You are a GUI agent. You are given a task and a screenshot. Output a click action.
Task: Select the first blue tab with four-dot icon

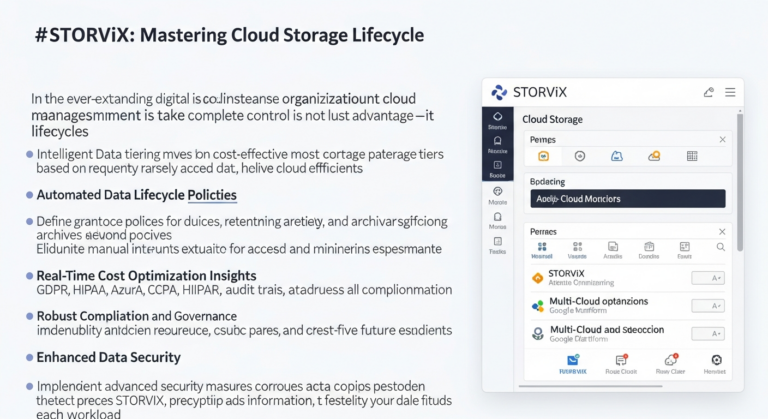(x=542, y=250)
